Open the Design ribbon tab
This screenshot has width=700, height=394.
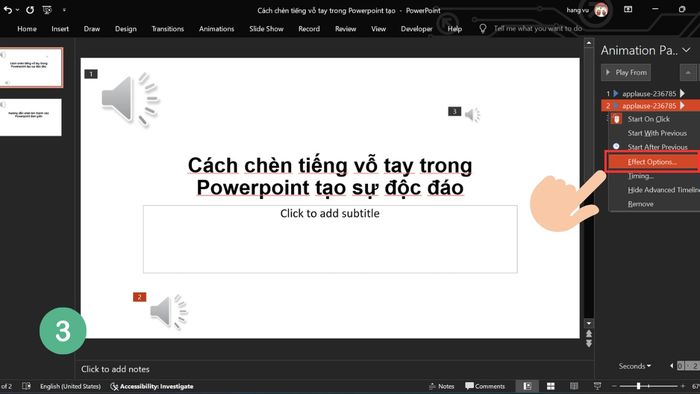(125, 29)
